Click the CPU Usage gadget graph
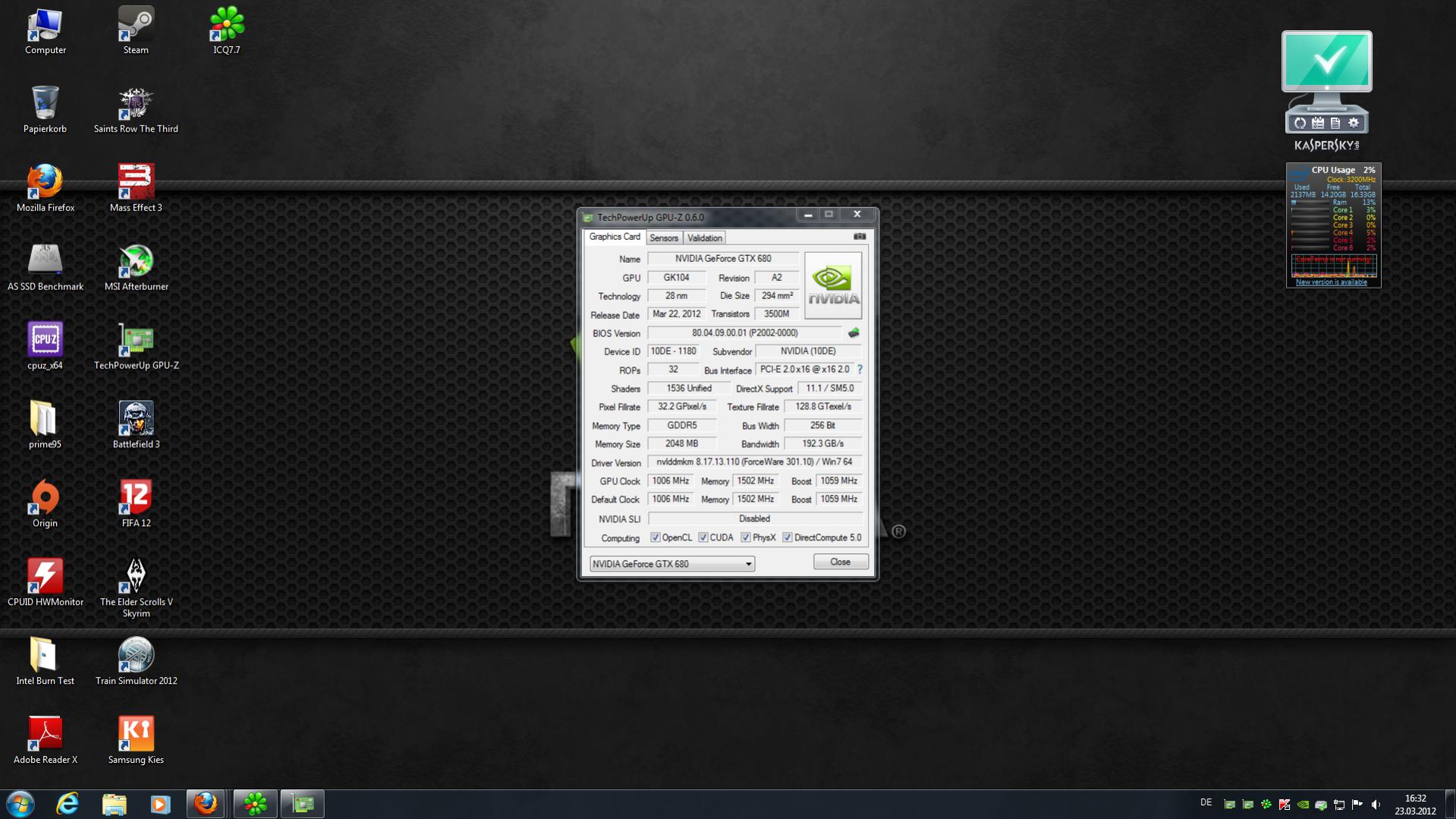 pyautogui.click(x=1334, y=266)
